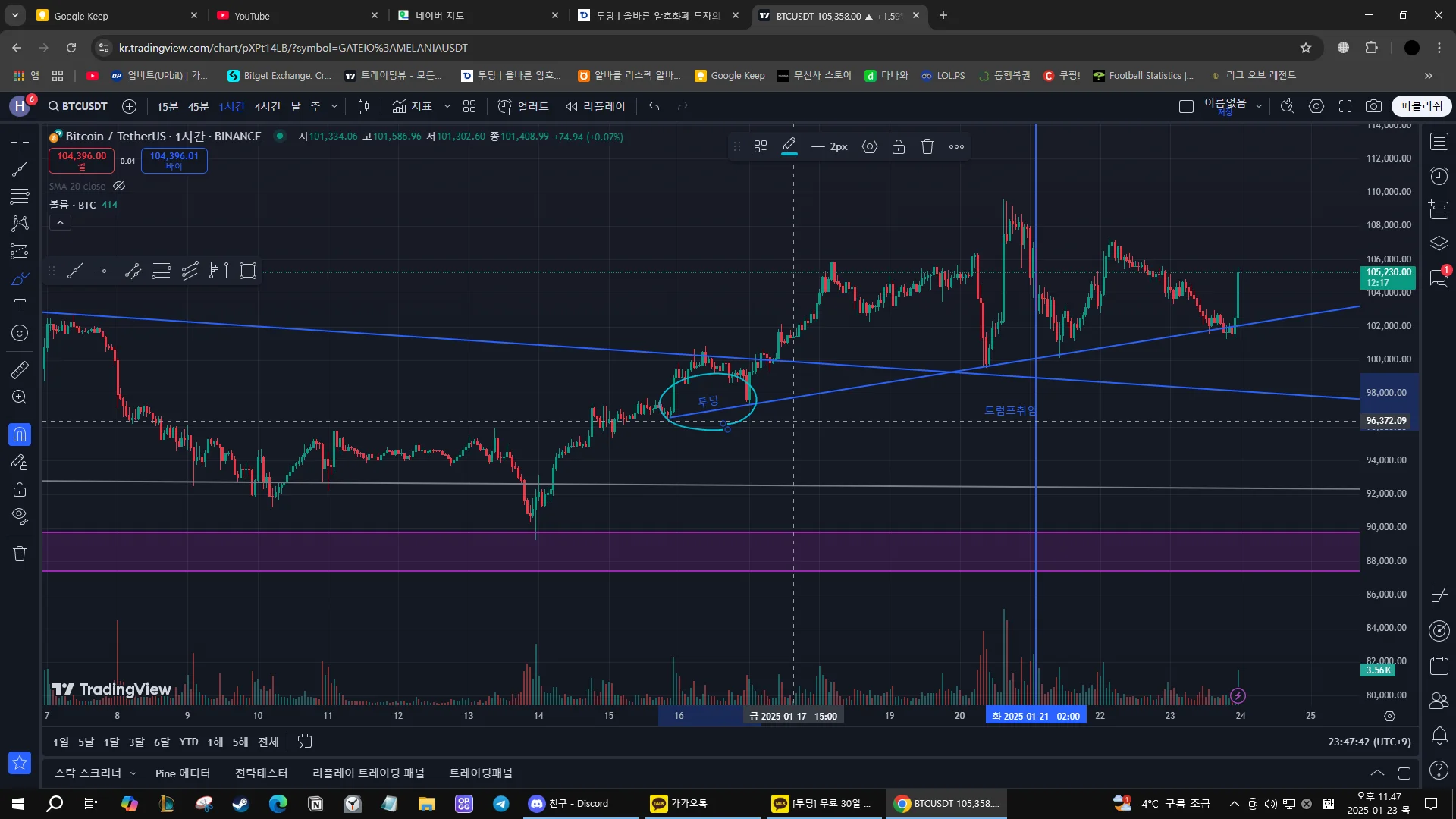Open alerts panel via alarm-clock icon

click(1439, 176)
